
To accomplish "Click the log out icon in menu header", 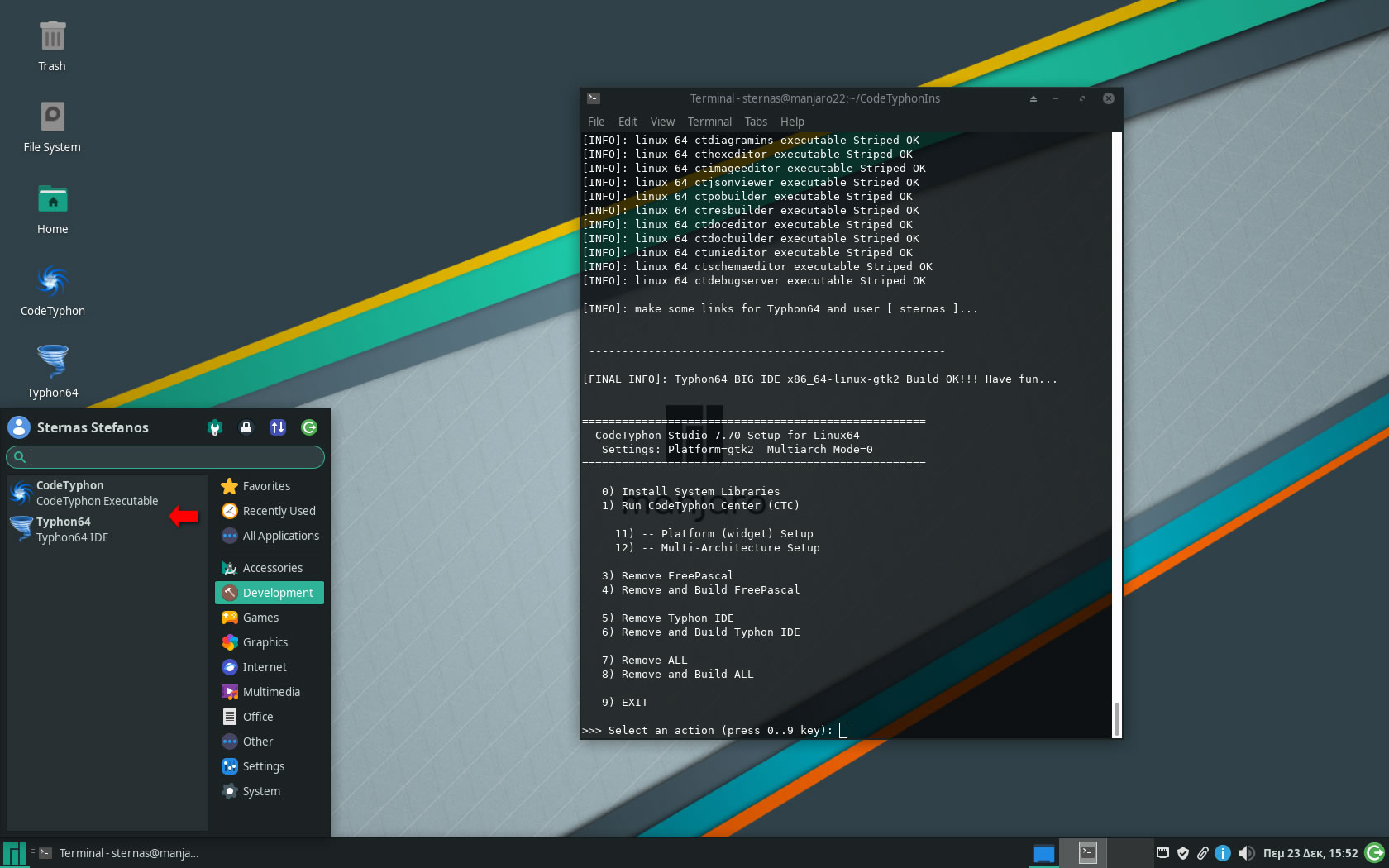I will pyautogui.click(x=309, y=427).
